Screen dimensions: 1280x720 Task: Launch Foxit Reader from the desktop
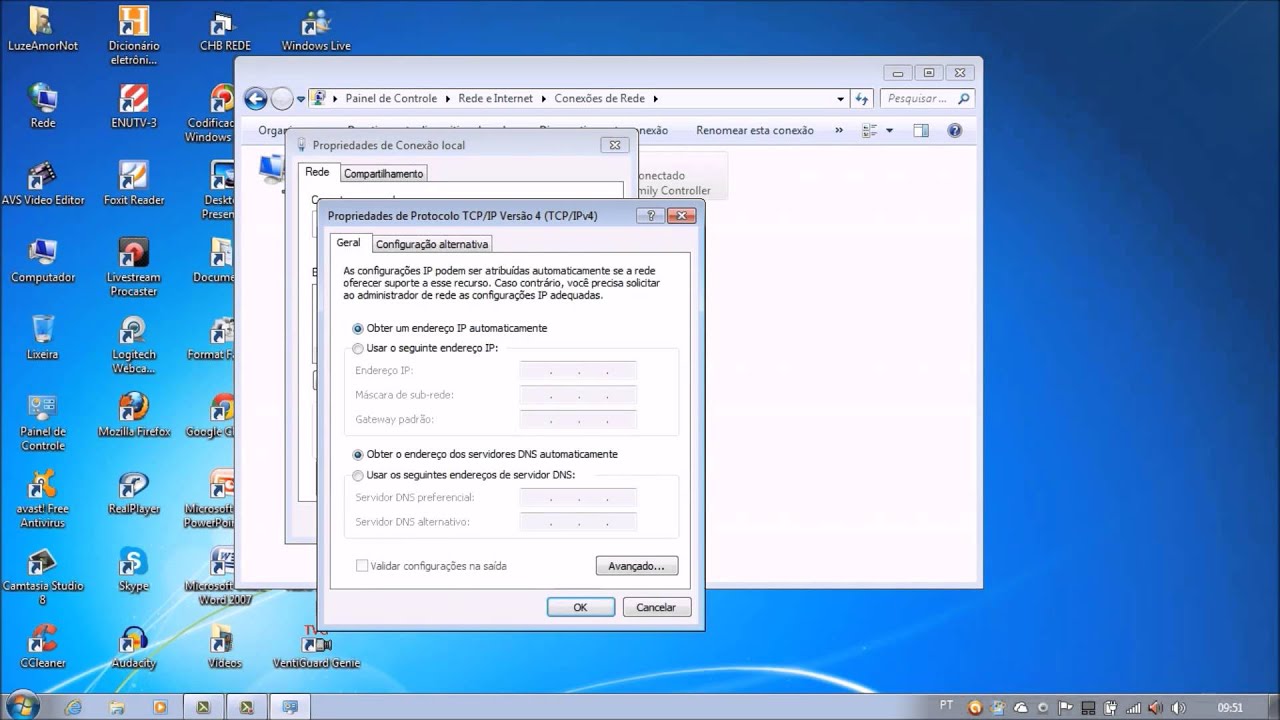click(x=133, y=184)
